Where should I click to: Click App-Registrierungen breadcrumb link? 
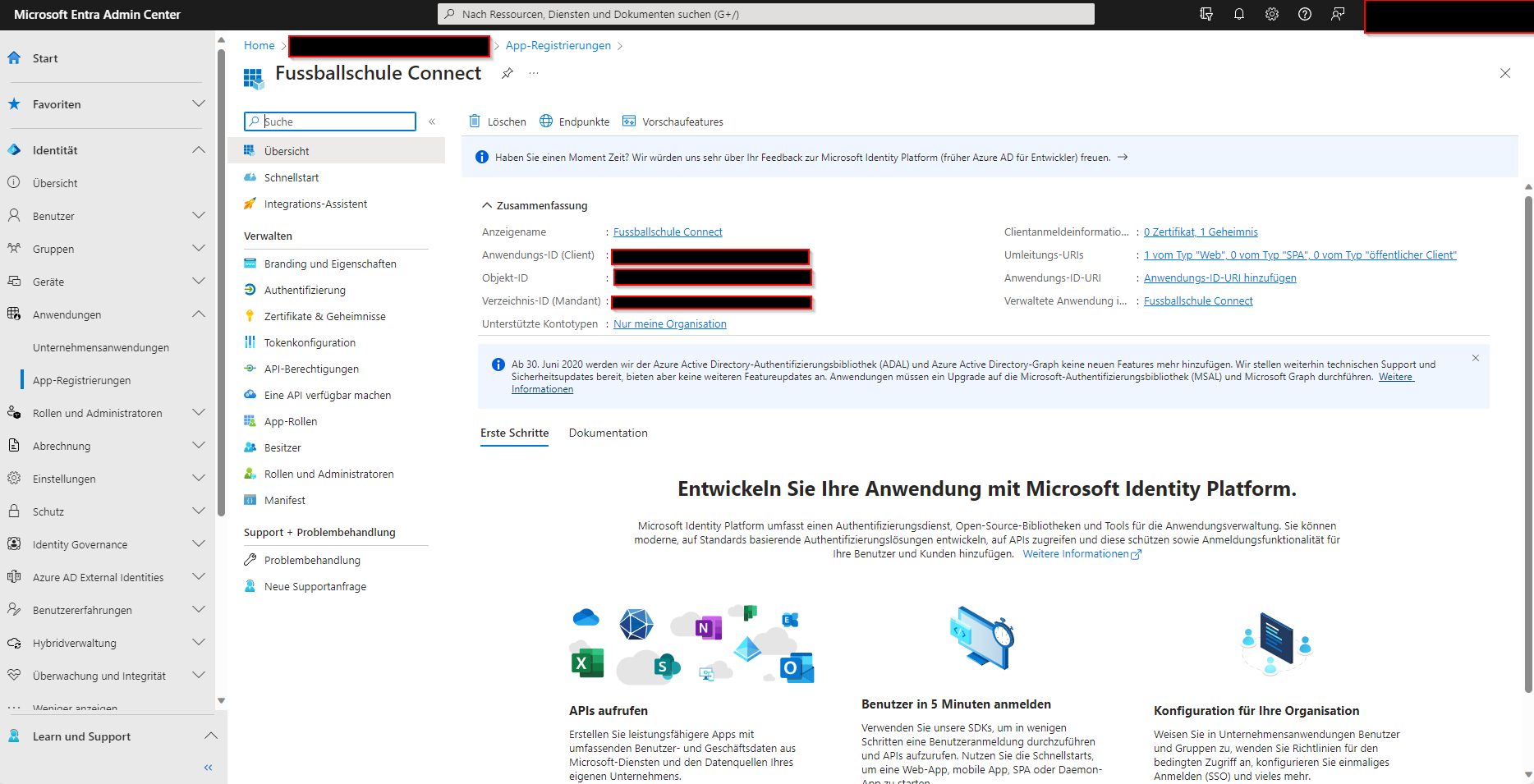pos(558,45)
